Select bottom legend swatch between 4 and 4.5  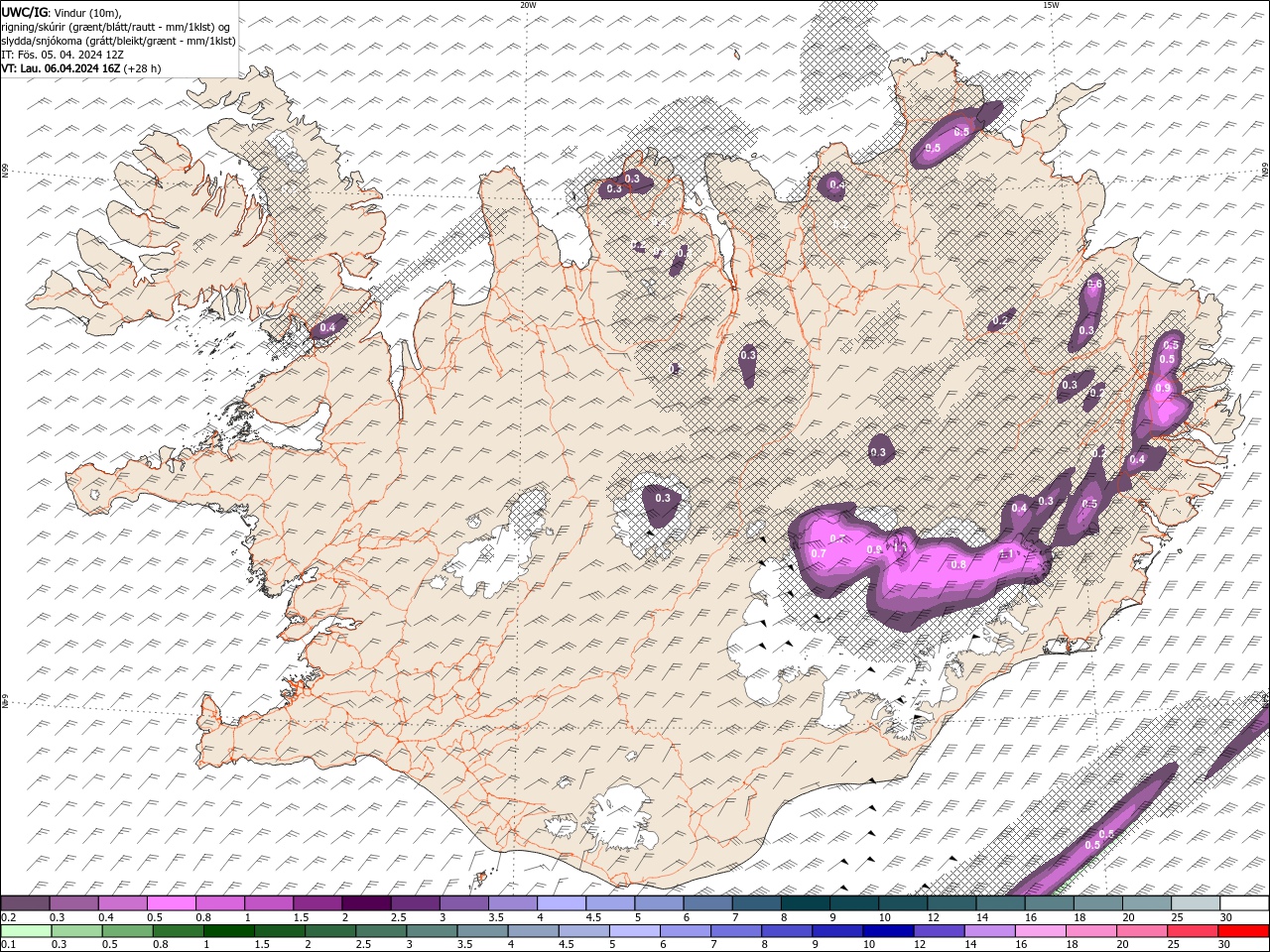click(x=532, y=931)
